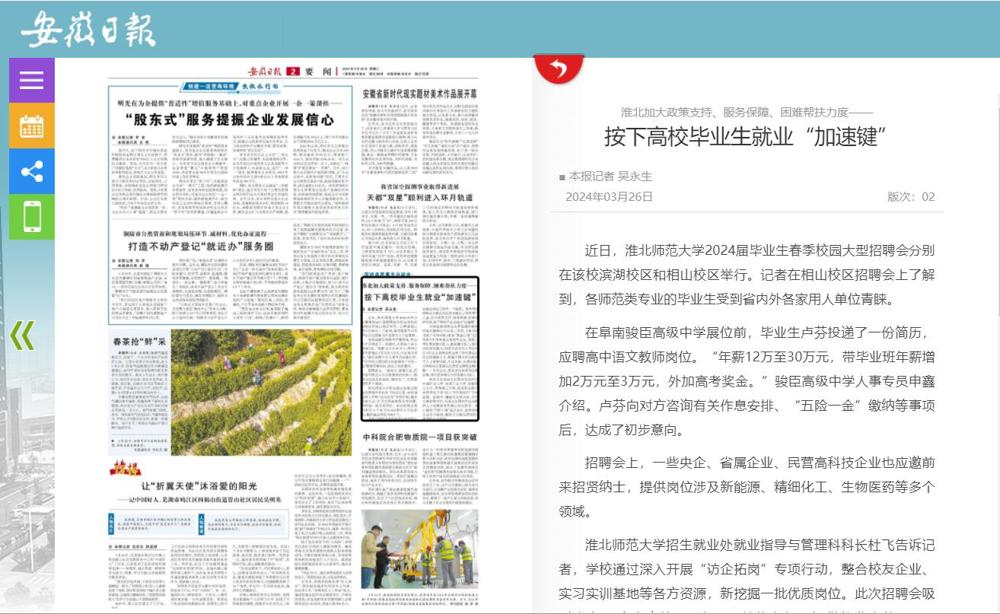This screenshot has width=1000, height=614.
Task: Open the 中科院合肥物质院一项目获突破 article
Action: coord(419,438)
